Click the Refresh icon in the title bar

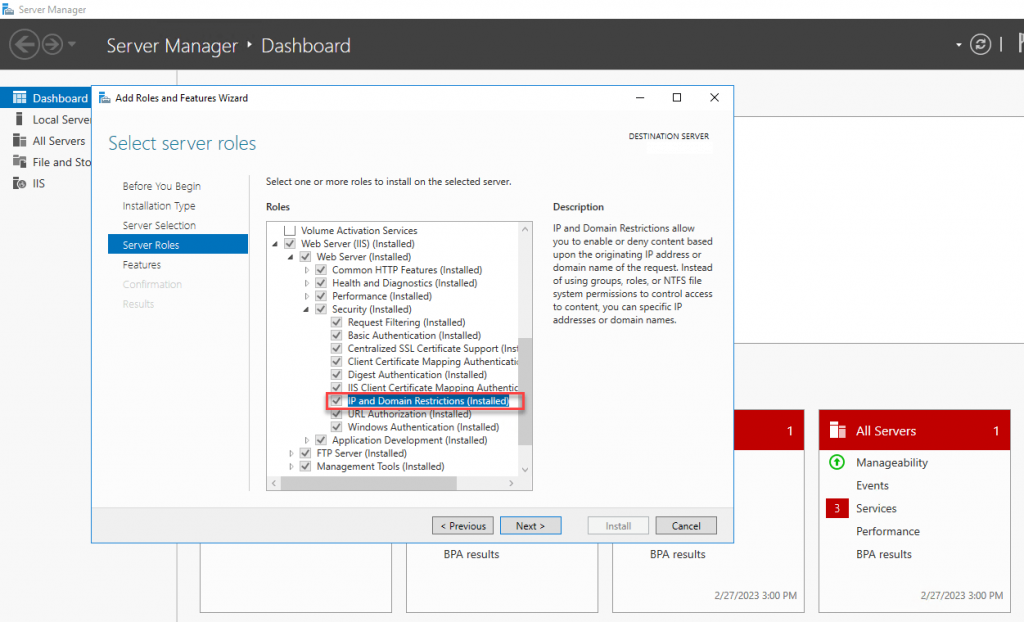[x=980, y=44]
